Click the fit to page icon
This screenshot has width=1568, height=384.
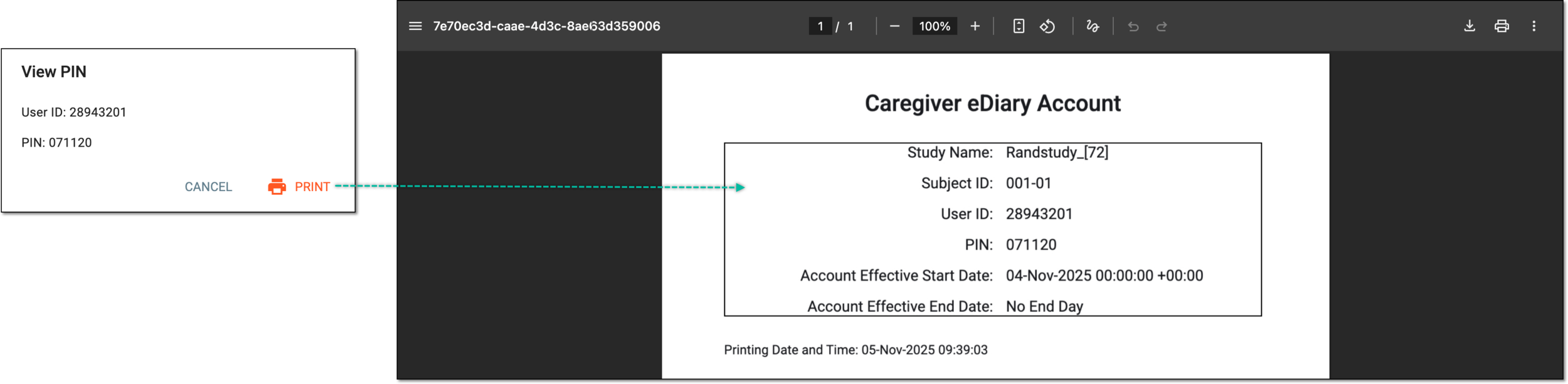point(1019,26)
